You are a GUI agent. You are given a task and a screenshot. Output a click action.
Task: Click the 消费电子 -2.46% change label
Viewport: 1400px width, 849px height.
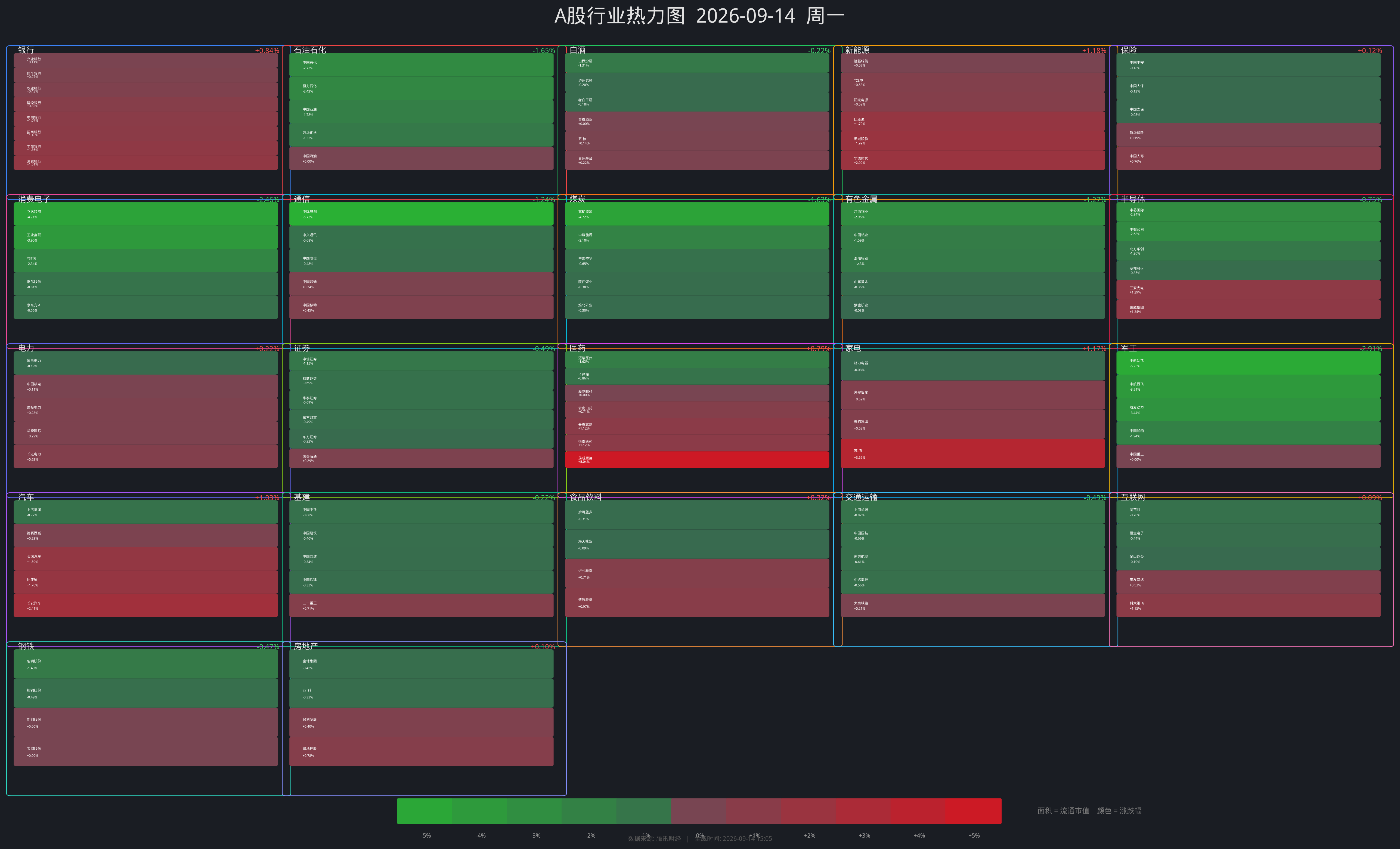point(268,199)
